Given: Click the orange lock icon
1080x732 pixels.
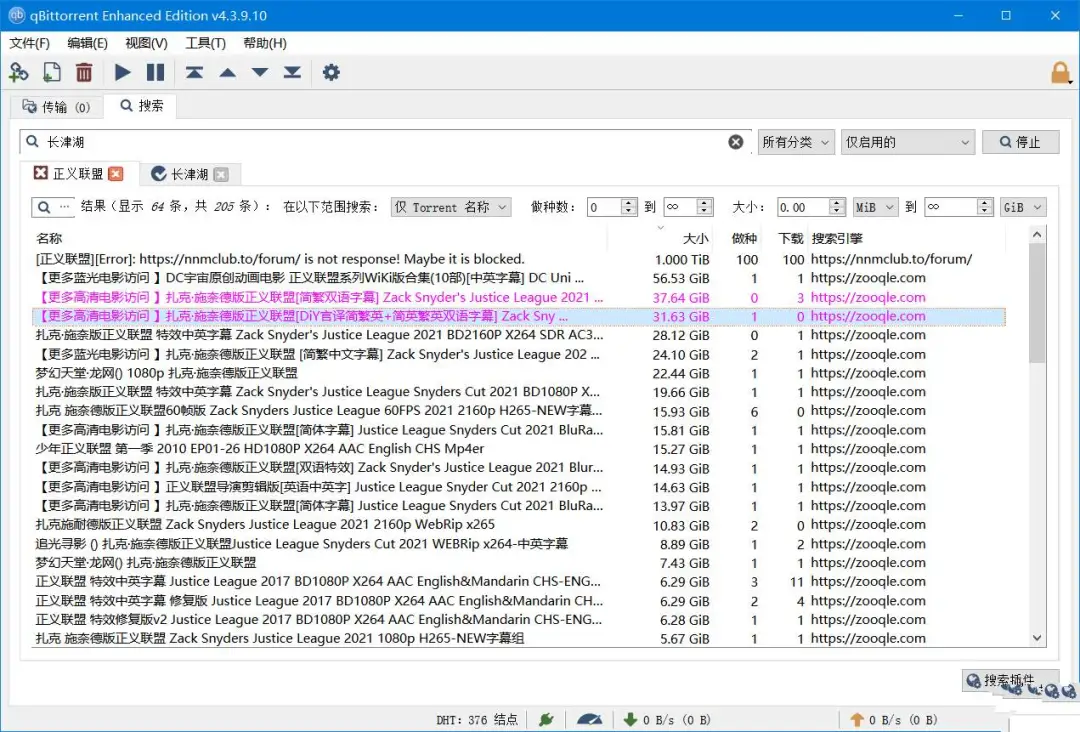Looking at the screenshot, I should click(1060, 73).
